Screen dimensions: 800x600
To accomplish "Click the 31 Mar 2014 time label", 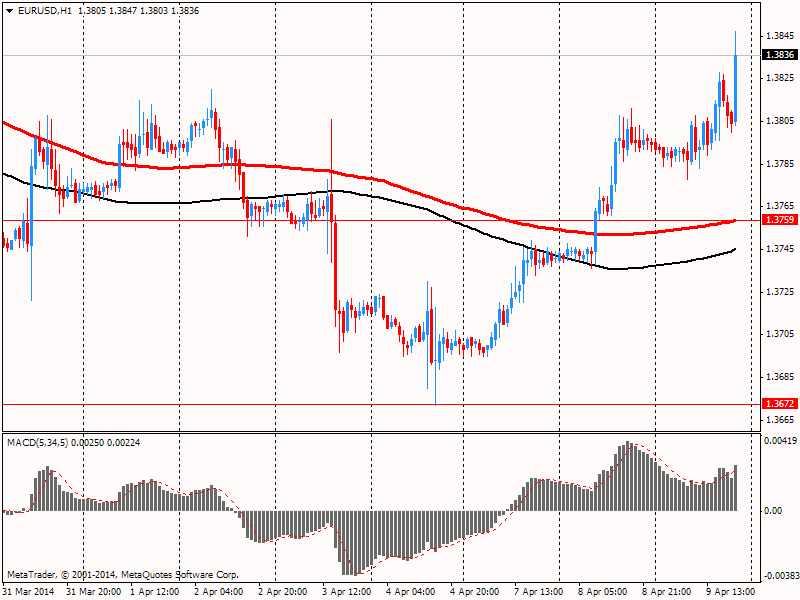I will click(29, 592).
